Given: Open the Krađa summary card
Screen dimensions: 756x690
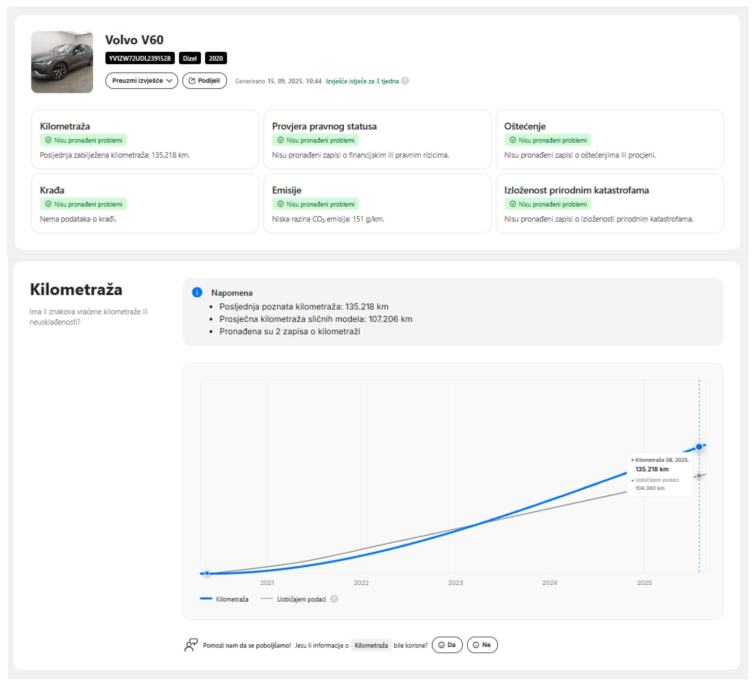Looking at the screenshot, I should [145, 203].
